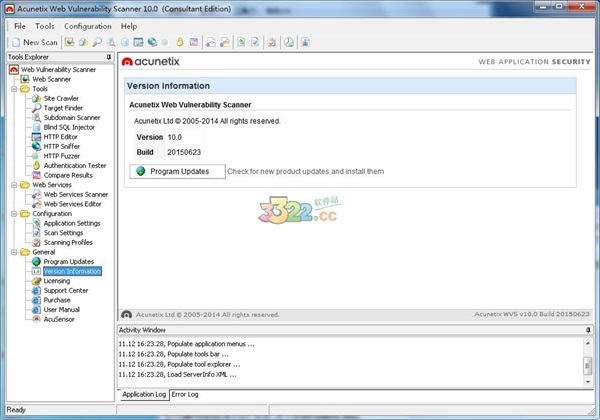This screenshot has height=420, width=600.
Task: Select Compare Results tree item
Action: click(x=68, y=175)
